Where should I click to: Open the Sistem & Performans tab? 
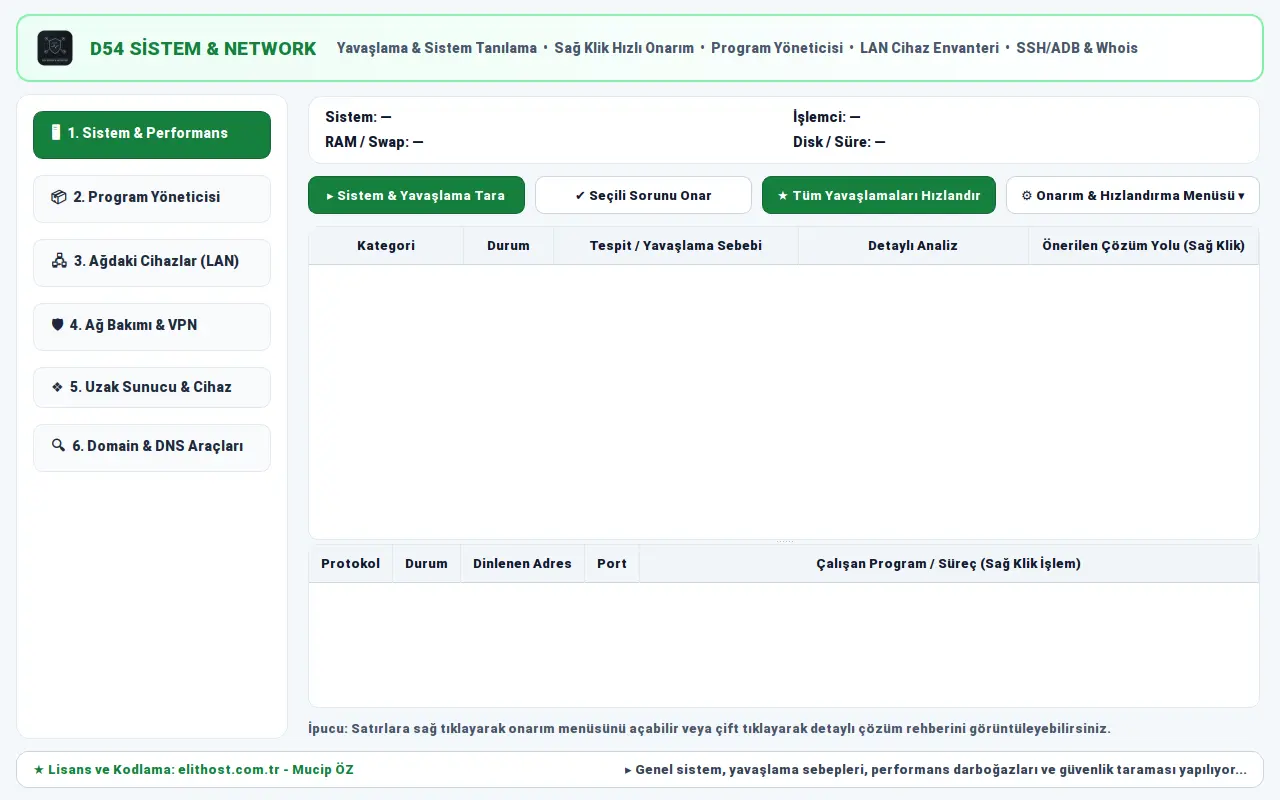tap(152, 134)
